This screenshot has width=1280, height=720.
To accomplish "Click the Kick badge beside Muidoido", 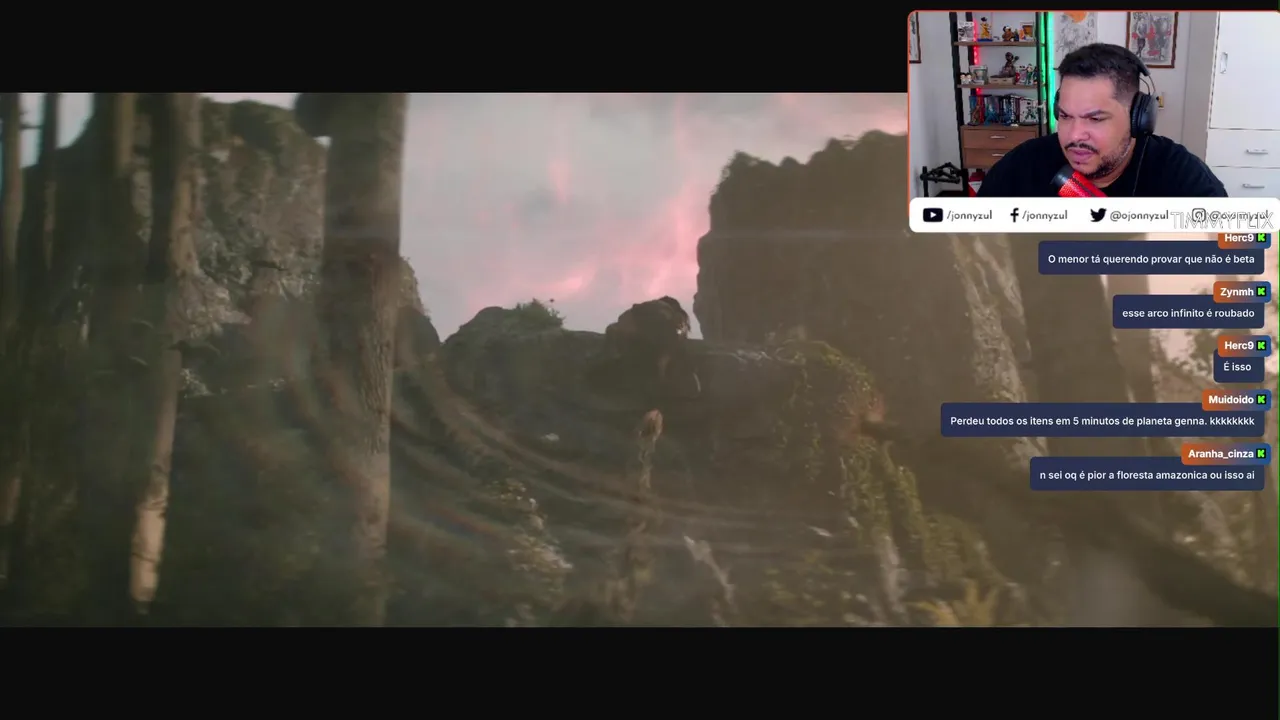I will click(x=1262, y=400).
